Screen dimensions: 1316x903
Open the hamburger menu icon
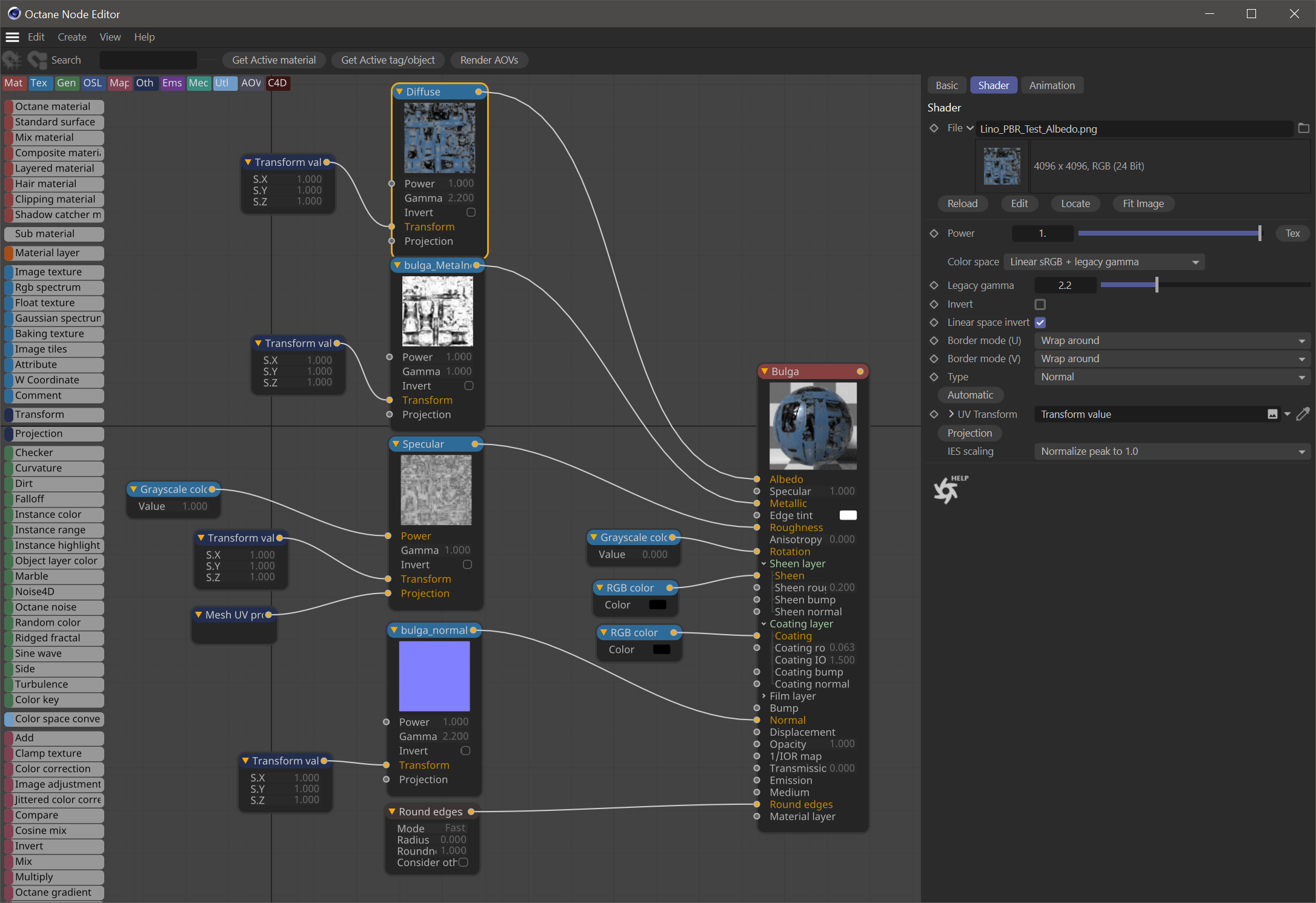(12, 37)
